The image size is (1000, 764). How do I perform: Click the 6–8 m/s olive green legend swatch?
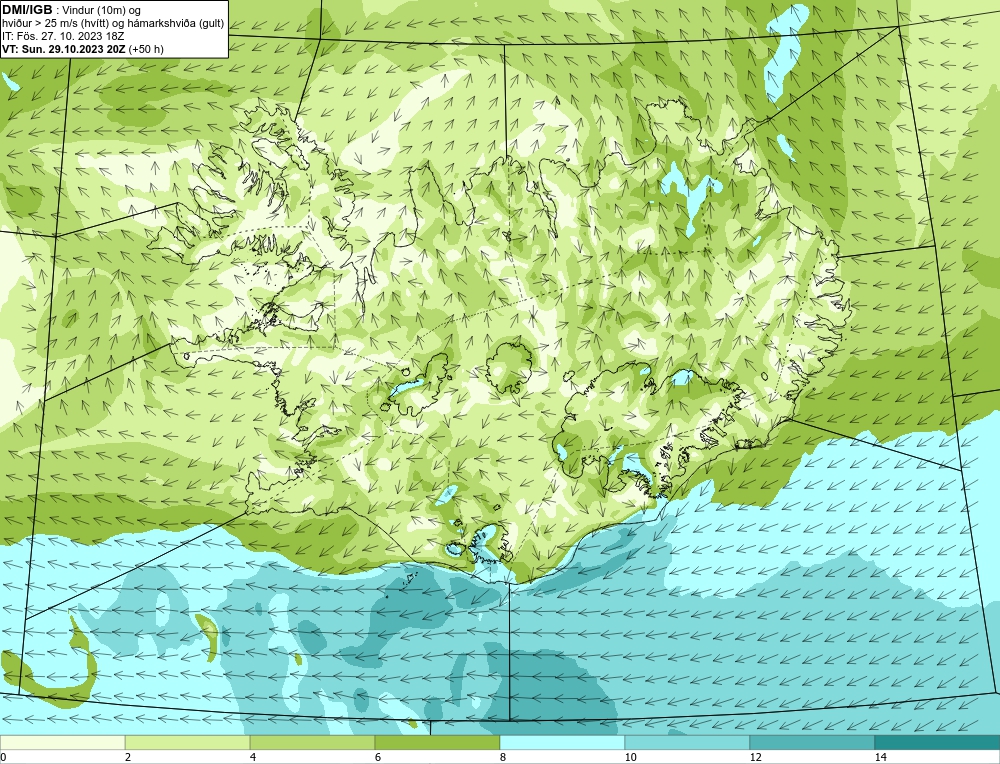click(x=438, y=742)
